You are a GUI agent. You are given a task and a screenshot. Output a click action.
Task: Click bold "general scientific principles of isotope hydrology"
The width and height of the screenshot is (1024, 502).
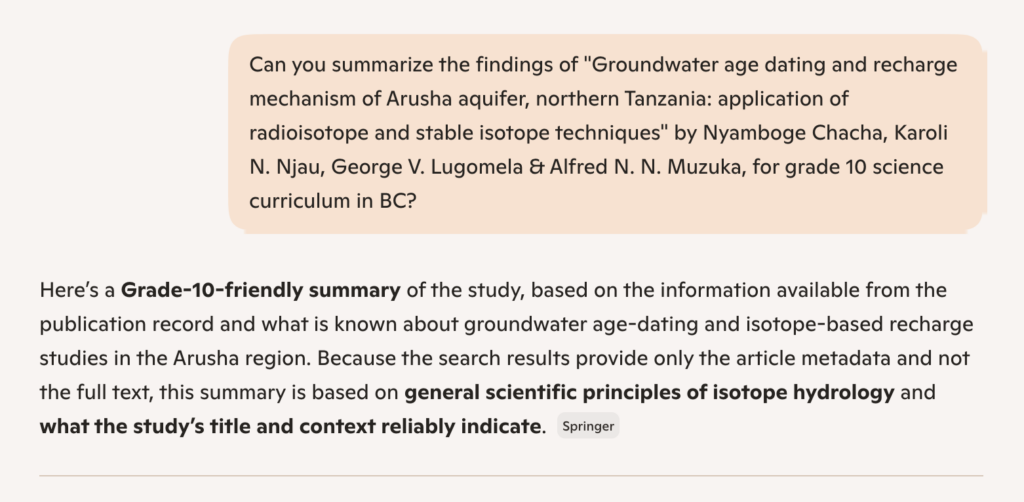tap(649, 392)
